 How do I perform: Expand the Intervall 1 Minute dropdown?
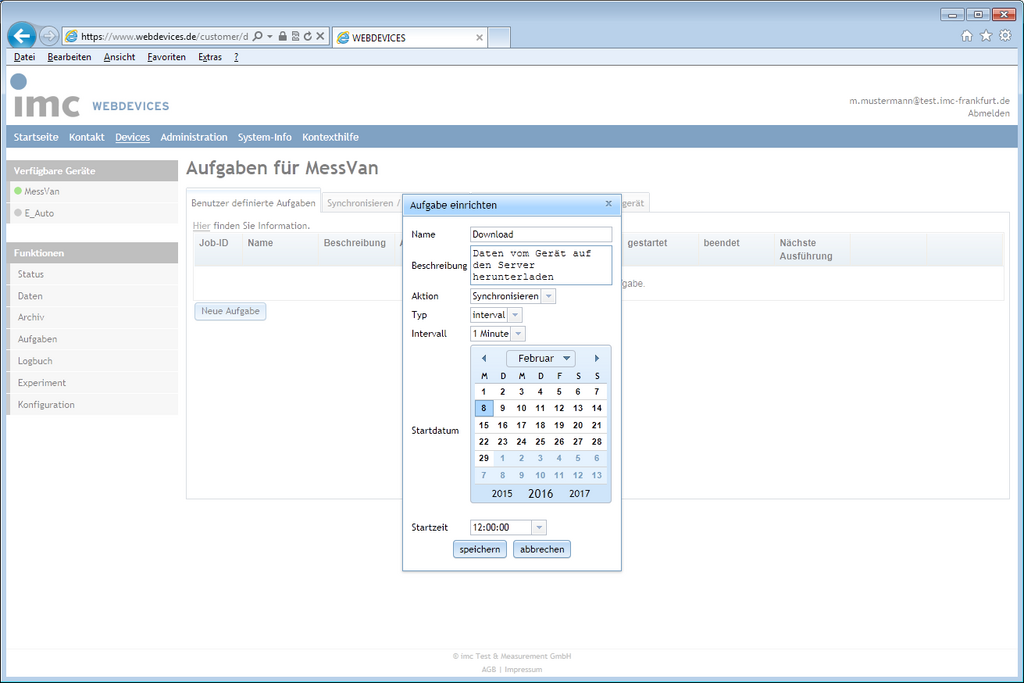(x=518, y=334)
